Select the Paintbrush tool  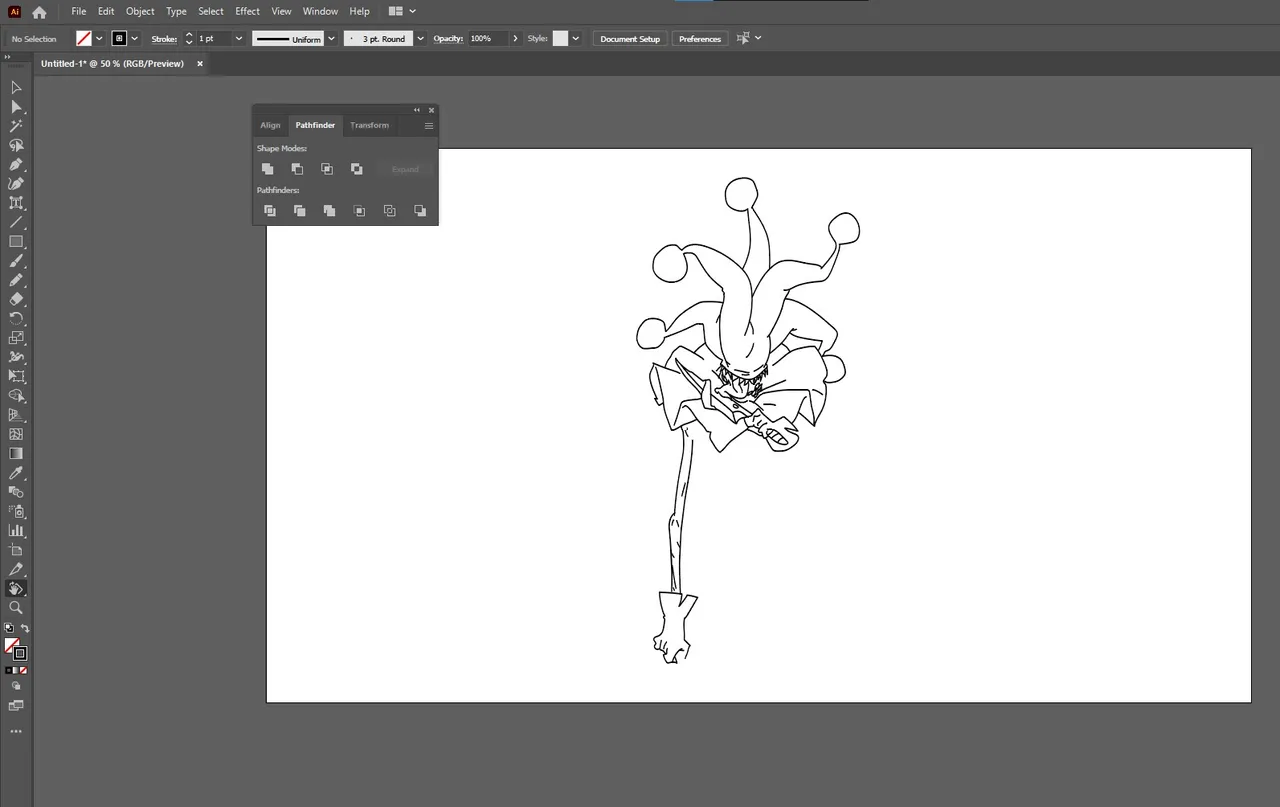(16, 261)
